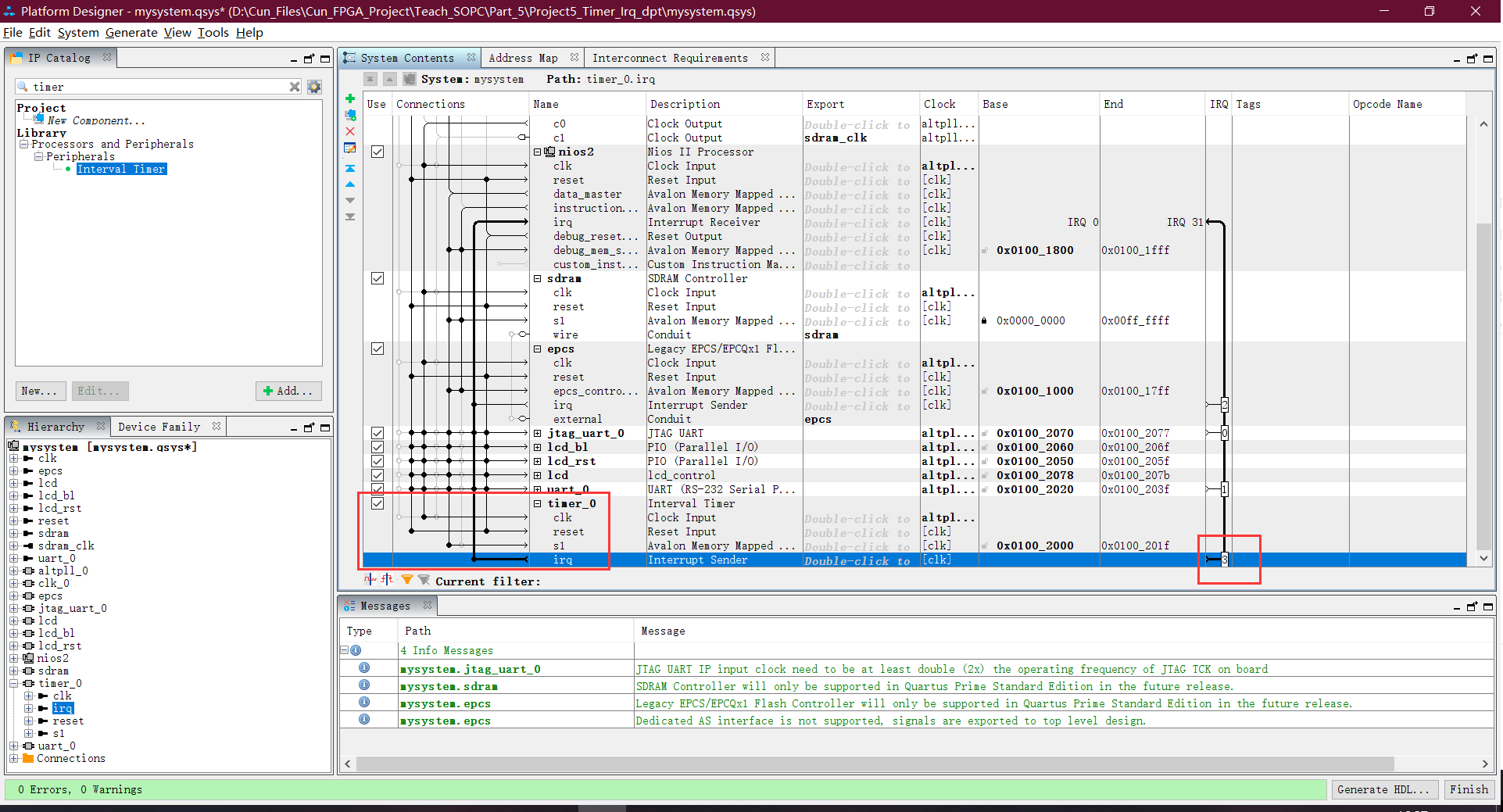1503x812 pixels.
Task: Close the System Contents tab
Action: (x=471, y=57)
